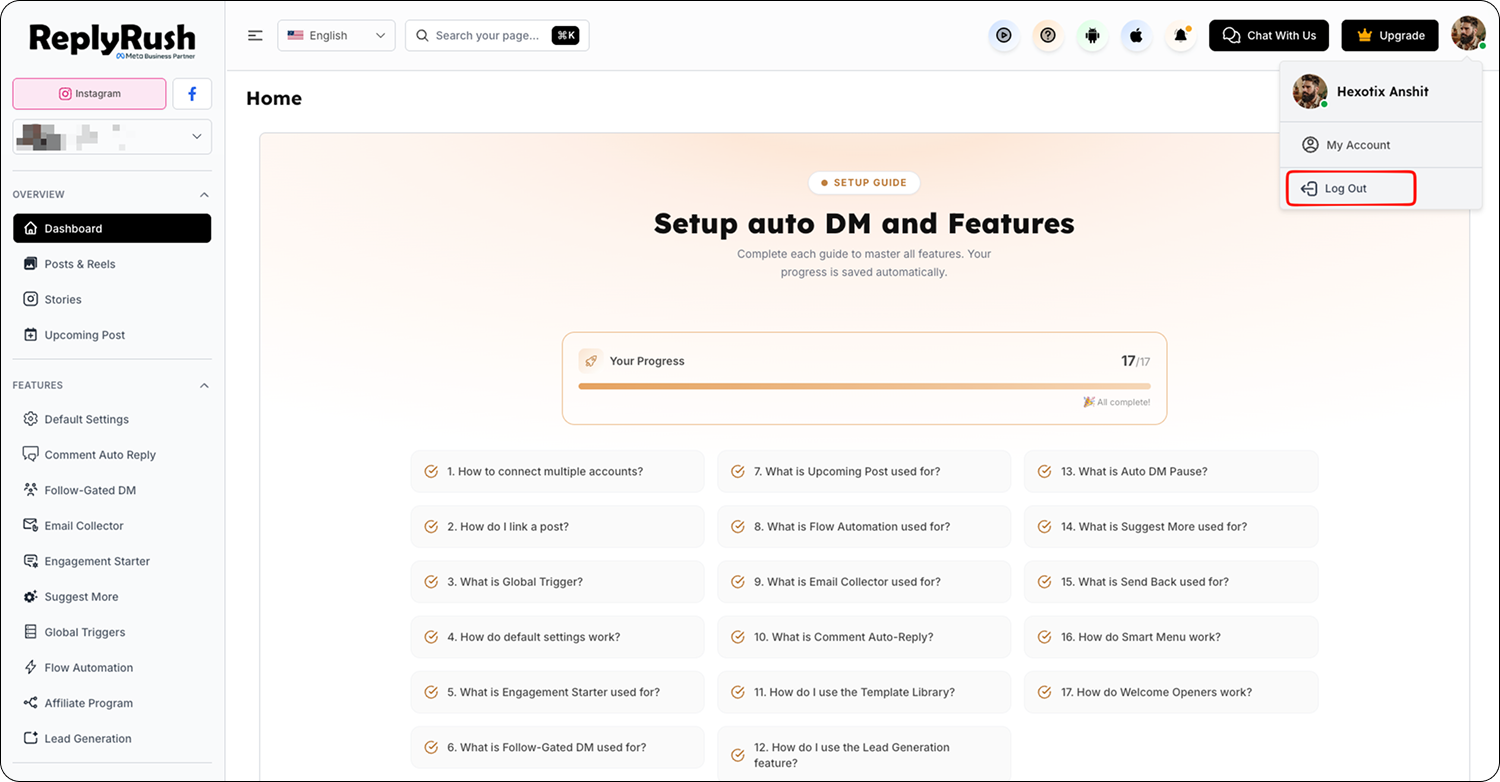The height and width of the screenshot is (782, 1500).
Task: Click the check mark on guide 6, Follow-Gated DM
Action: (432, 747)
